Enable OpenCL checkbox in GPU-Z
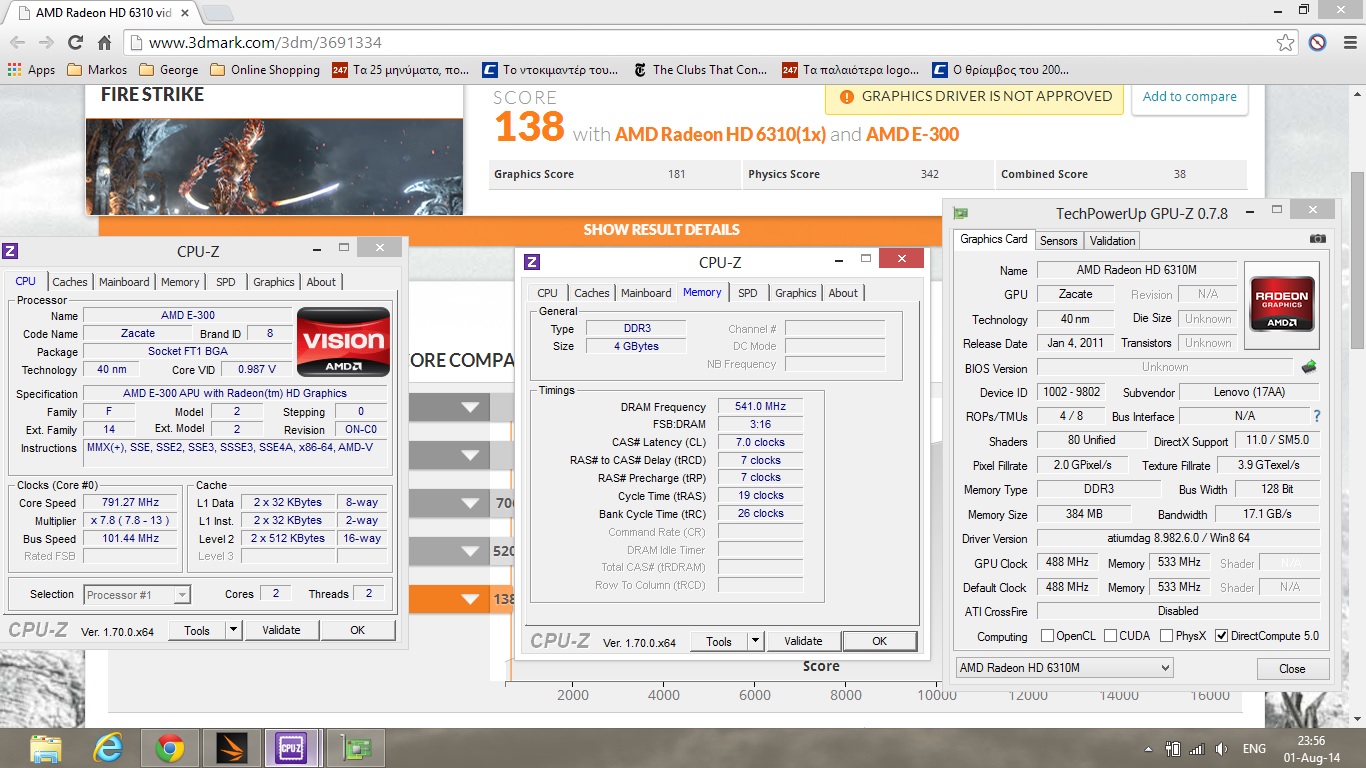 tap(1047, 636)
